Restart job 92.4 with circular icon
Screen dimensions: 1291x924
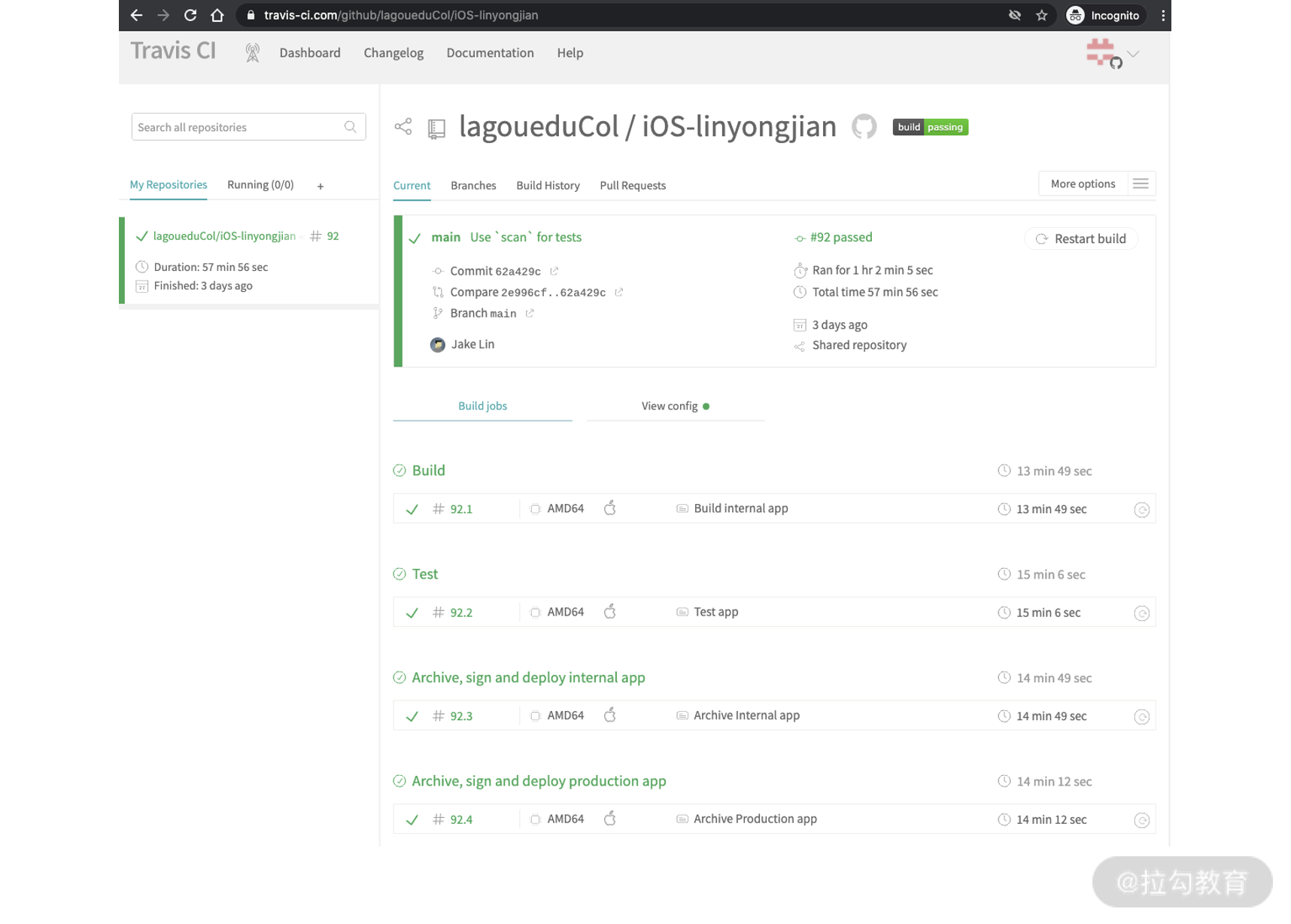click(1141, 820)
